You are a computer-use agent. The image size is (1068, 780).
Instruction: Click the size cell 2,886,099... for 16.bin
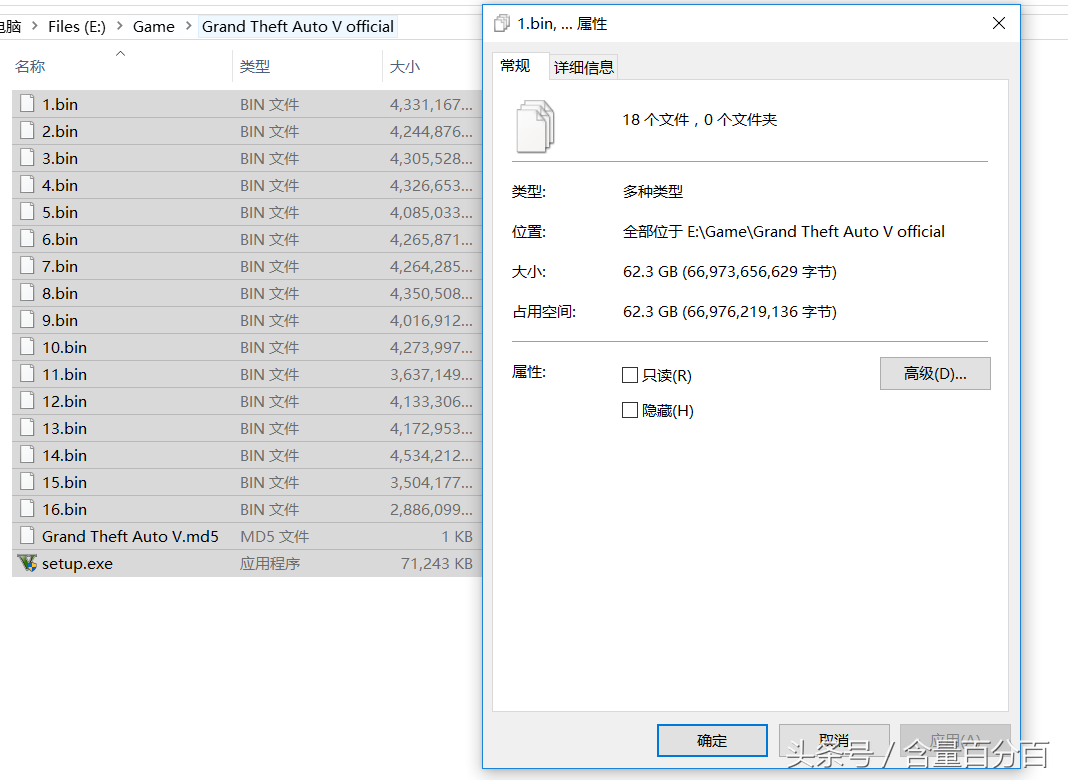[431, 510]
